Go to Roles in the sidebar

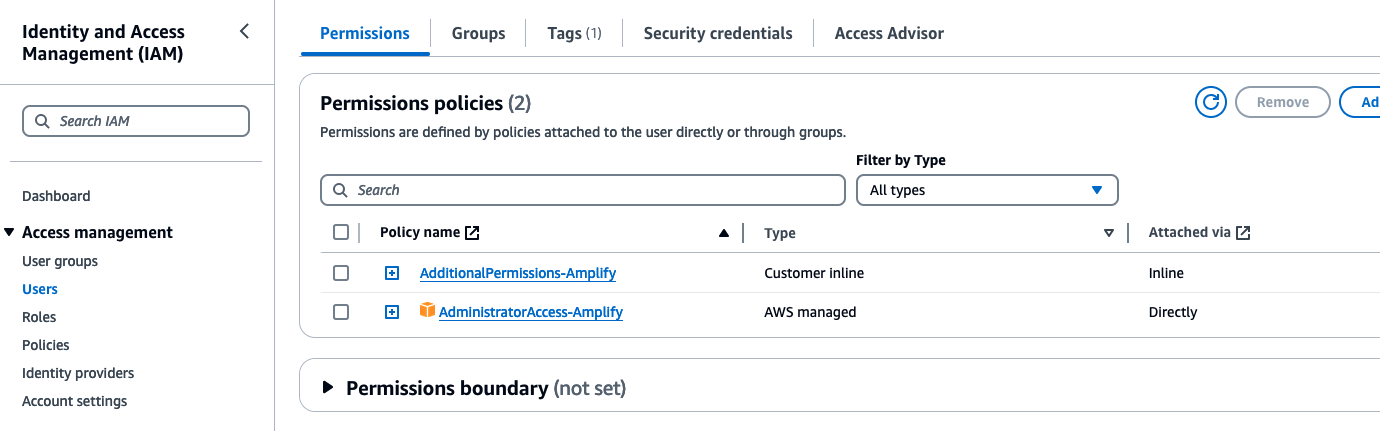(x=39, y=317)
